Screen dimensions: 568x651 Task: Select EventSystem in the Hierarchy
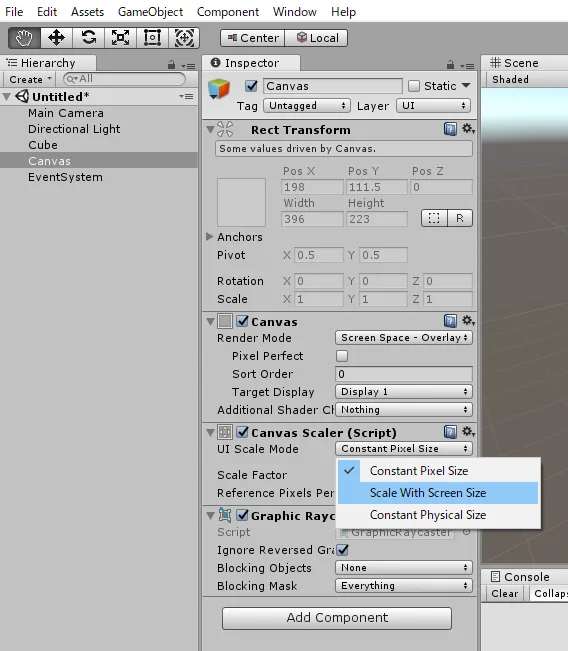[x=65, y=177]
